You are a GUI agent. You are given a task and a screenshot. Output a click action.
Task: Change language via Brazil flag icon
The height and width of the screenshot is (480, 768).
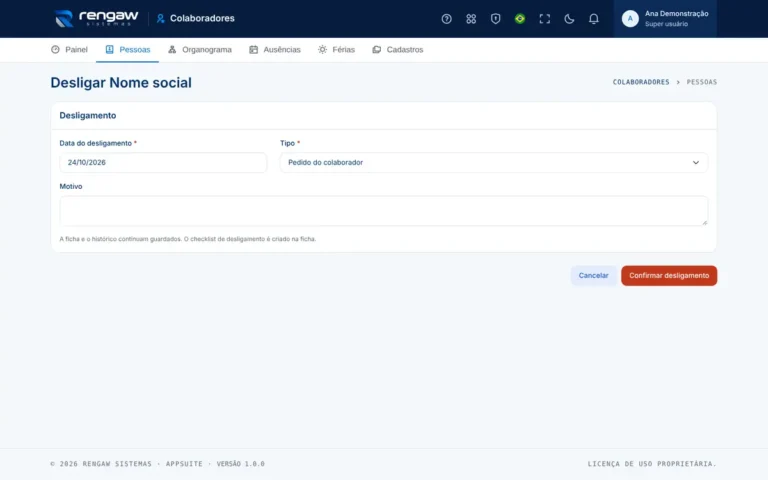click(x=520, y=19)
